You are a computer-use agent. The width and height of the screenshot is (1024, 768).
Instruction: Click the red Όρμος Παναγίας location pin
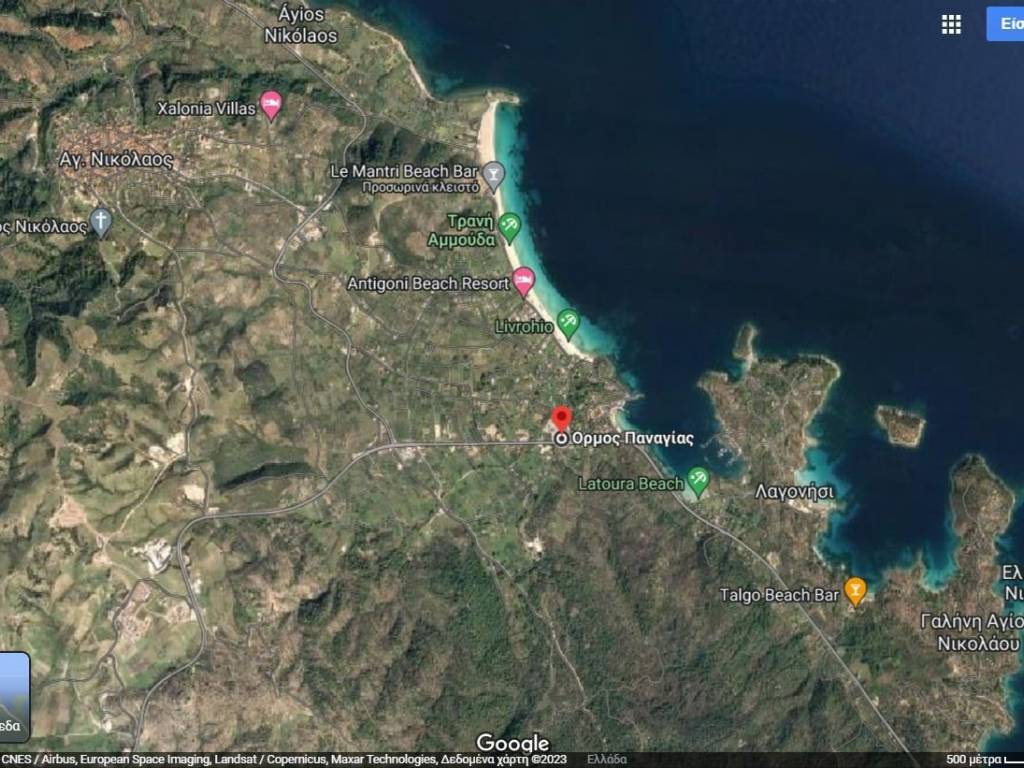click(x=561, y=419)
